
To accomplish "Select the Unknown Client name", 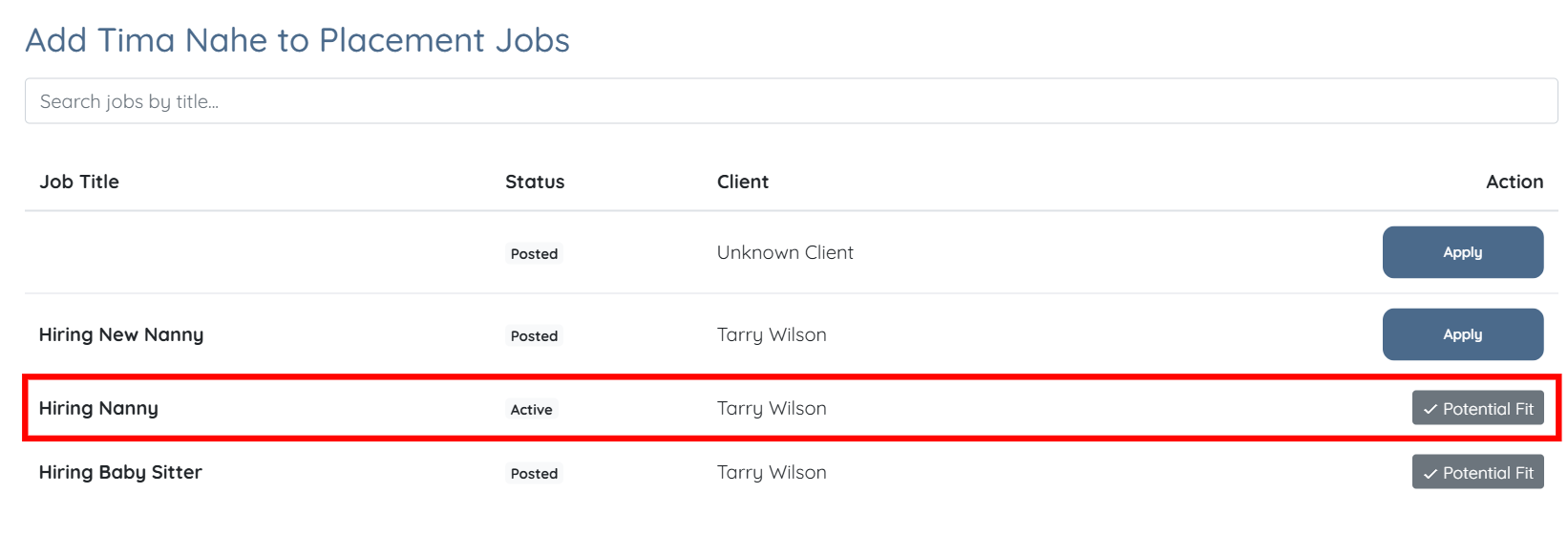I will point(785,252).
